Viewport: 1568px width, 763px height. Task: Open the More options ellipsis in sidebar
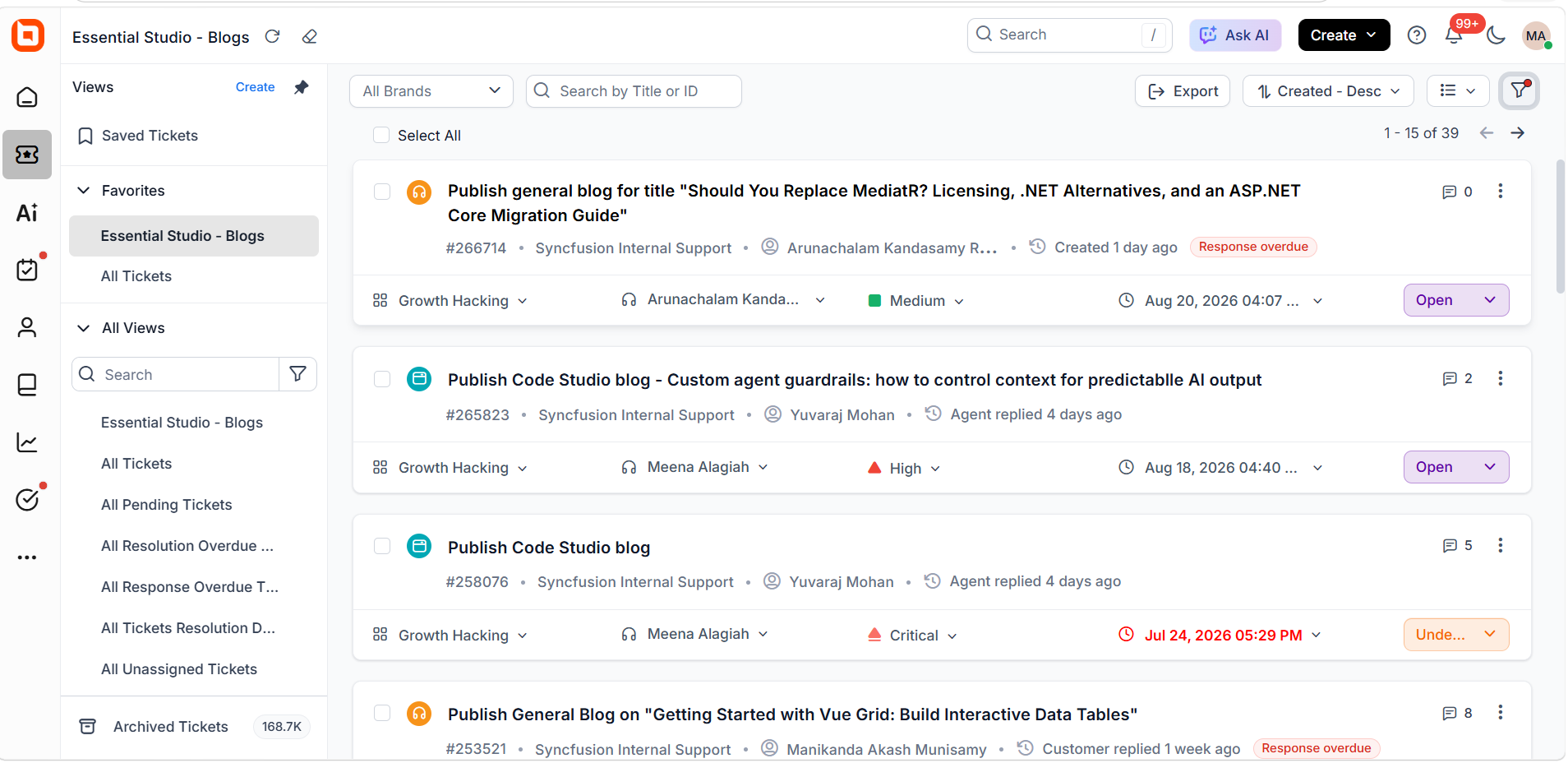[x=27, y=557]
